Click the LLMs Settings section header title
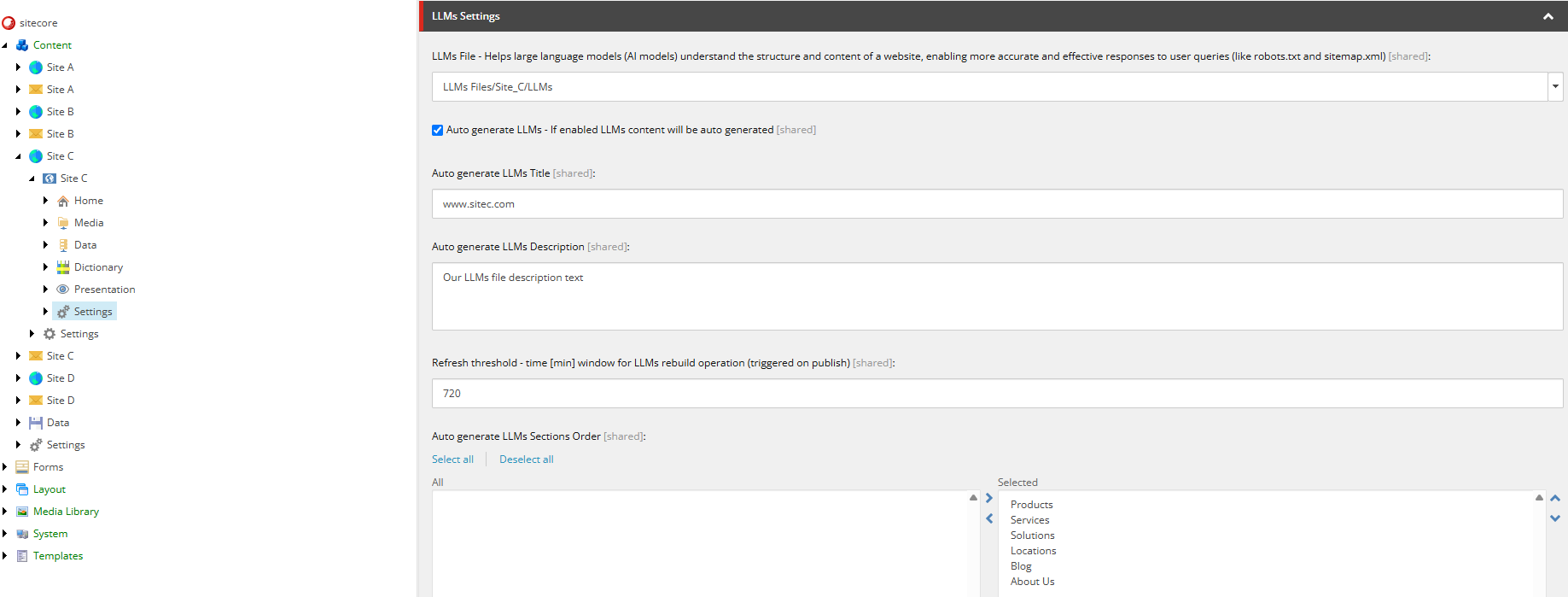The image size is (1568, 597). (466, 16)
